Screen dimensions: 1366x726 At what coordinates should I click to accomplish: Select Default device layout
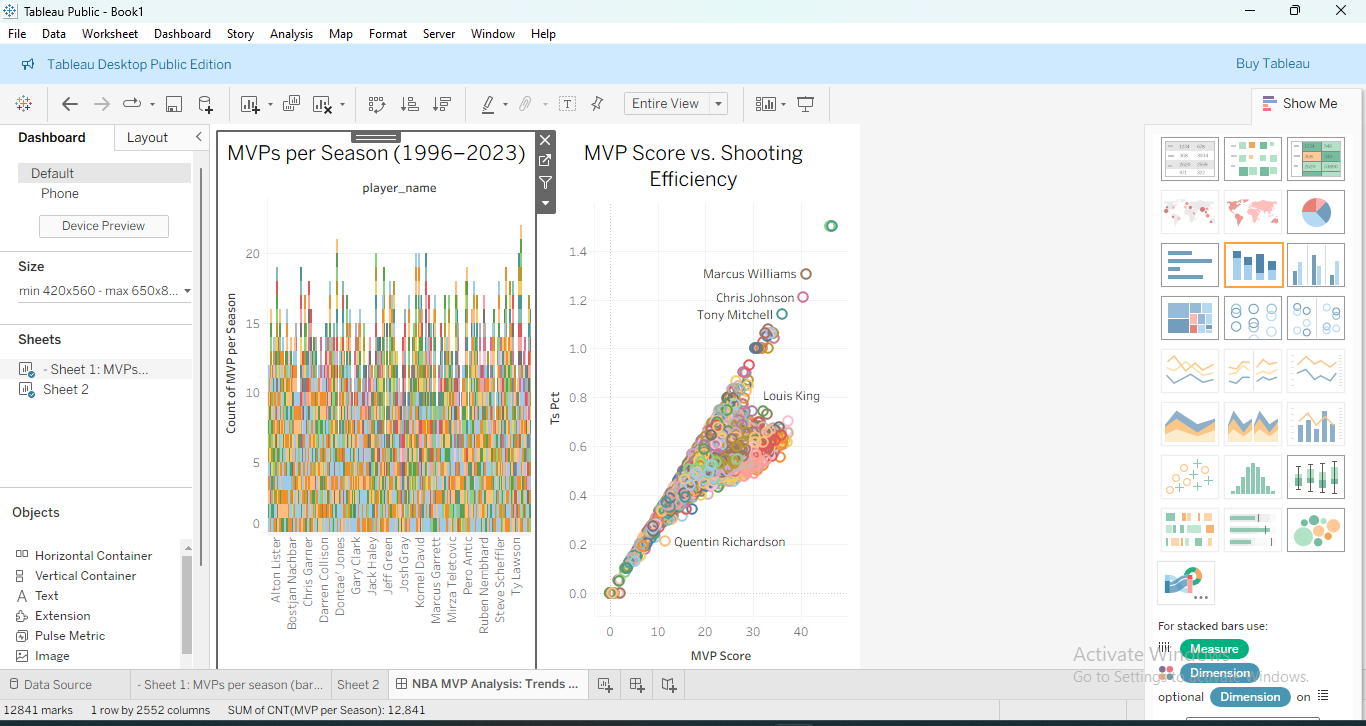pyautogui.click(x=104, y=173)
